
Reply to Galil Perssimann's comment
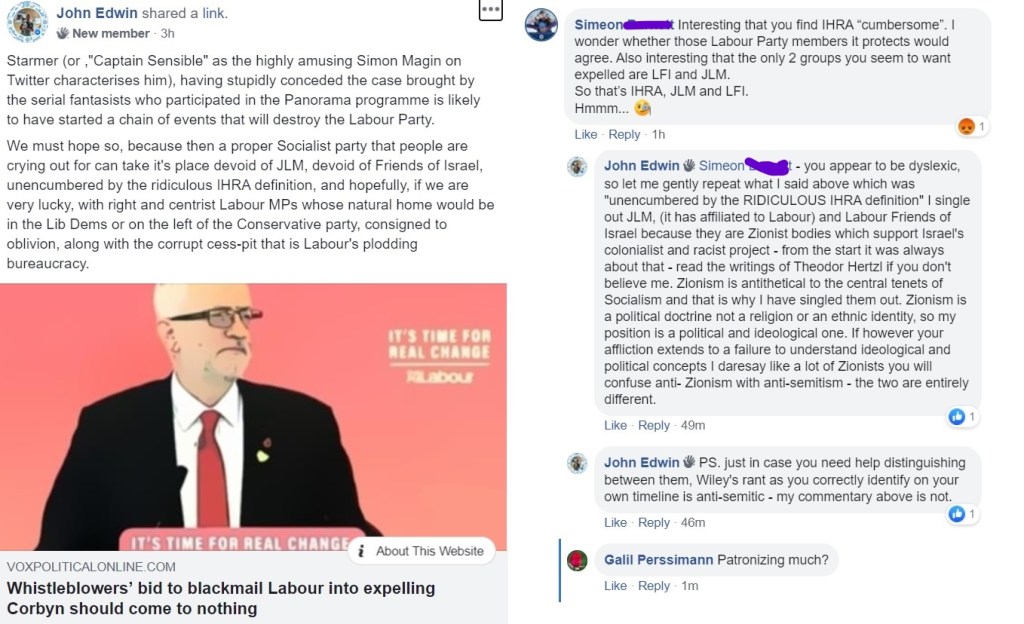[654, 586]
